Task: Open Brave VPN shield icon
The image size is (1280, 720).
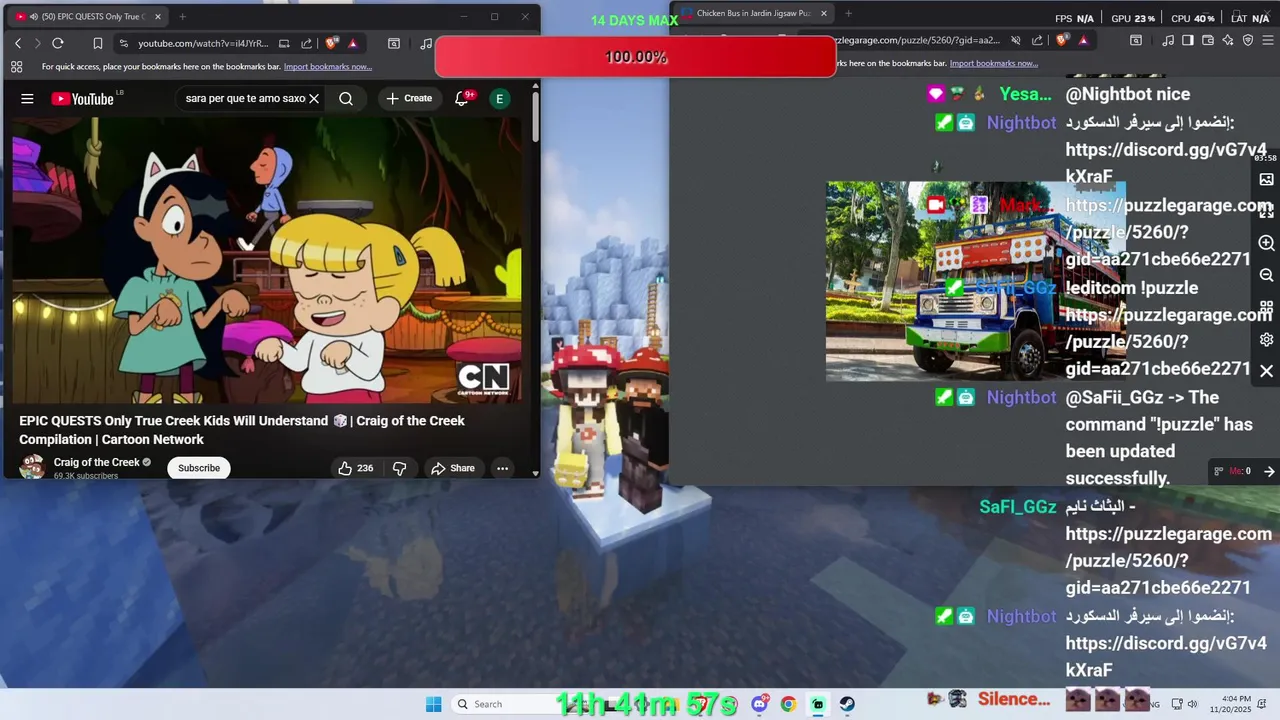Action: pyautogui.click(x=1248, y=40)
